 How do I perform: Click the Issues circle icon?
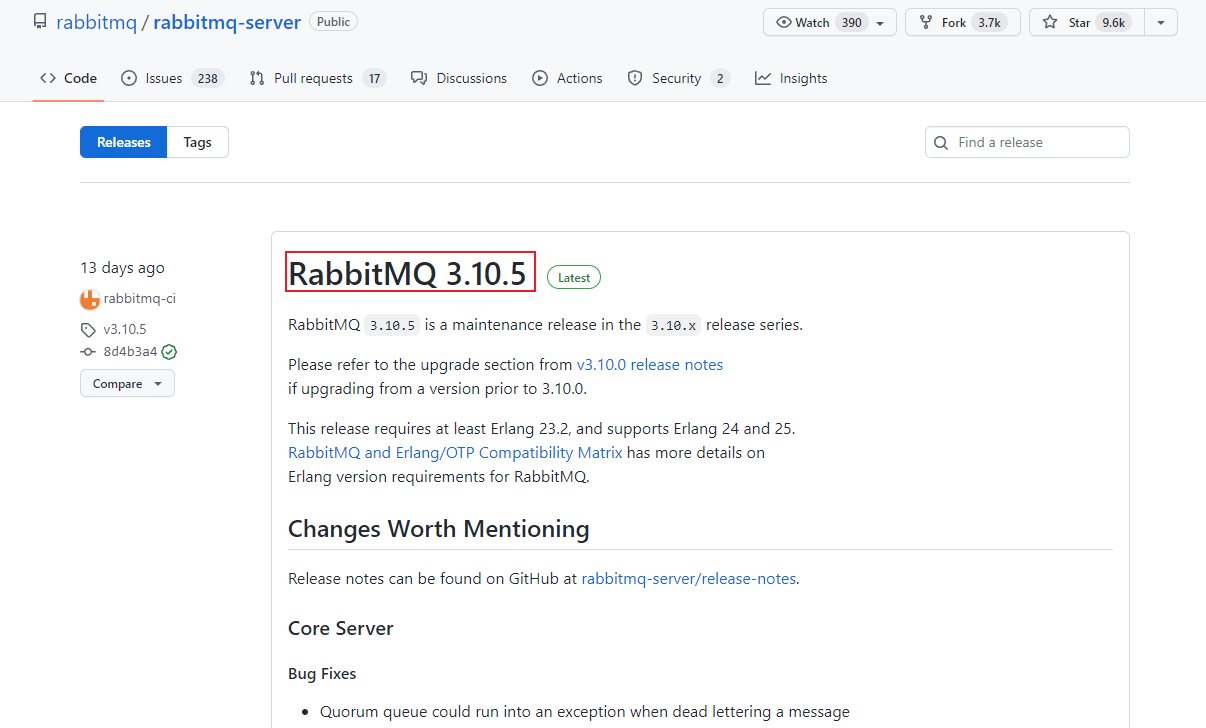(x=129, y=78)
